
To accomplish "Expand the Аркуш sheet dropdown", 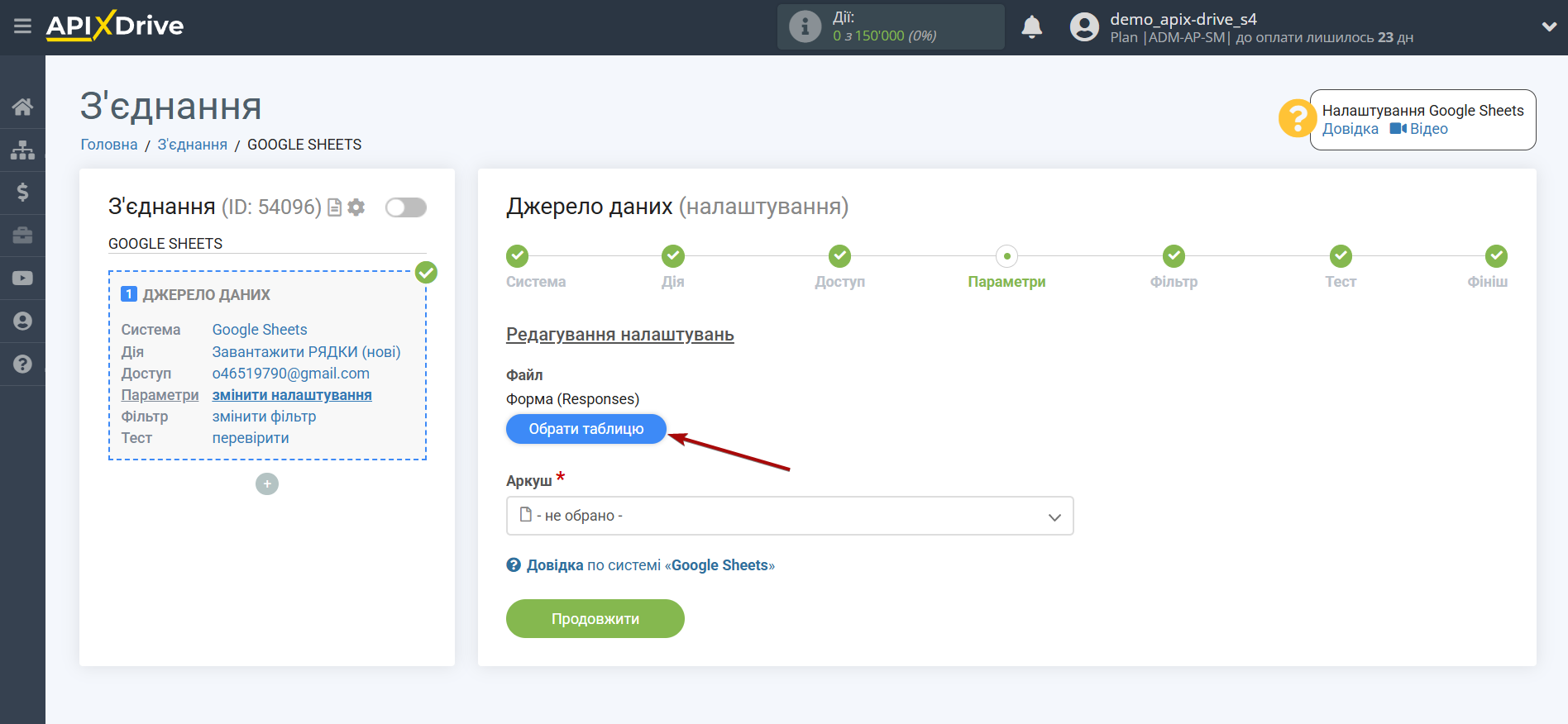I will click(789, 516).
